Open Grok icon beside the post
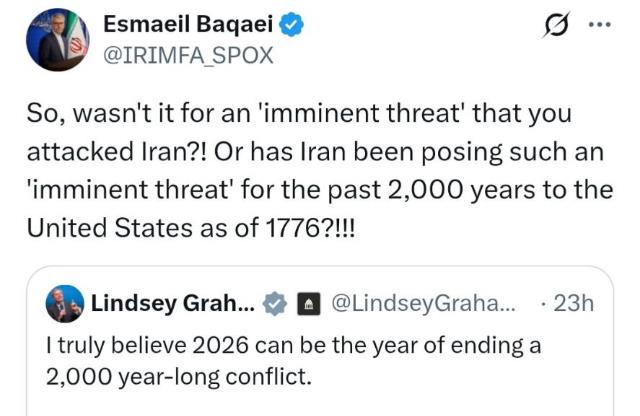 pyautogui.click(x=550, y=31)
